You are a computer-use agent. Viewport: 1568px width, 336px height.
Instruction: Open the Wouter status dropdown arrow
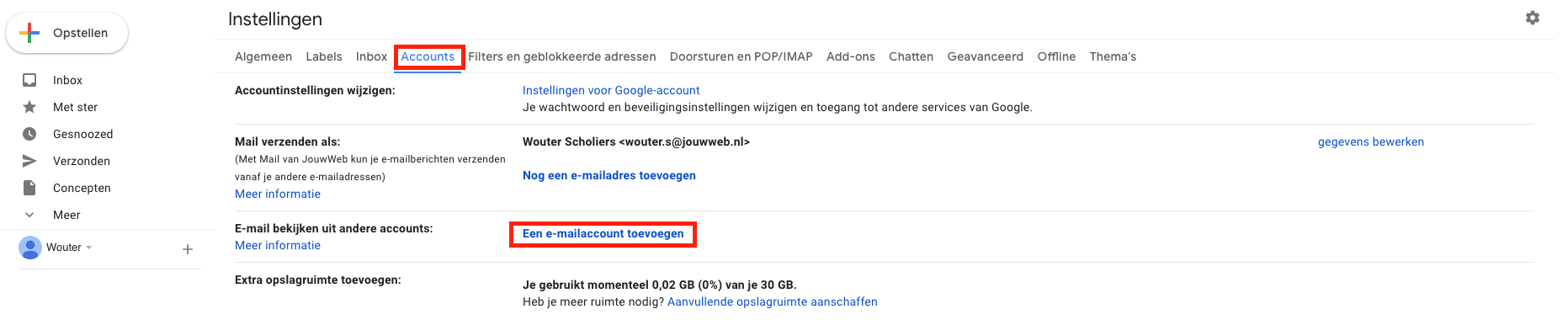[89, 248]
